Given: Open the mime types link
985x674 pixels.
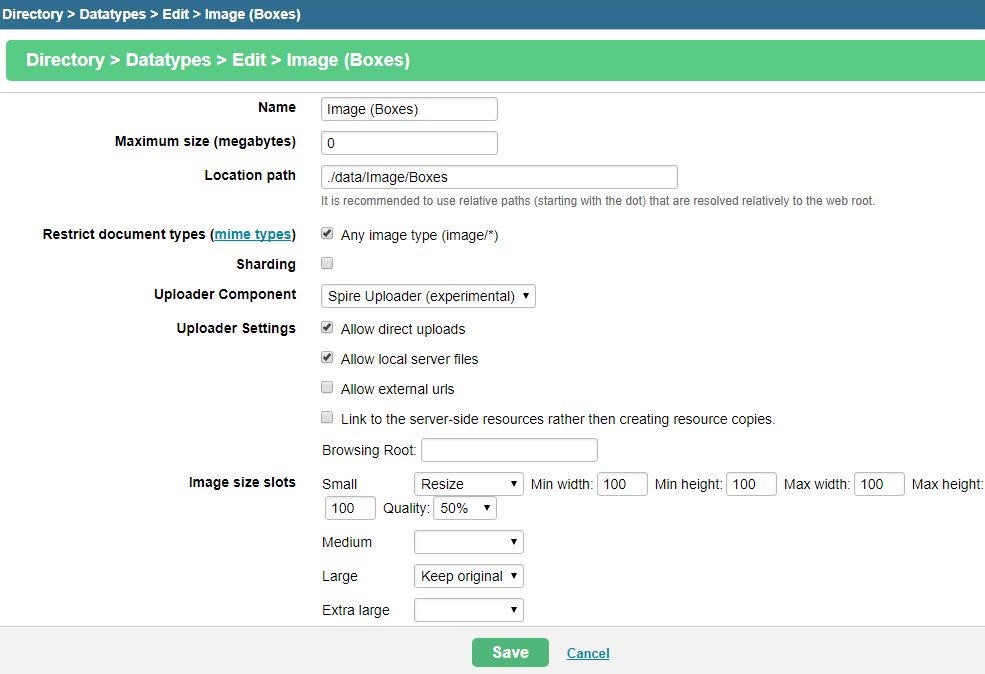Looking at the screenshot, I should [253, 234].
